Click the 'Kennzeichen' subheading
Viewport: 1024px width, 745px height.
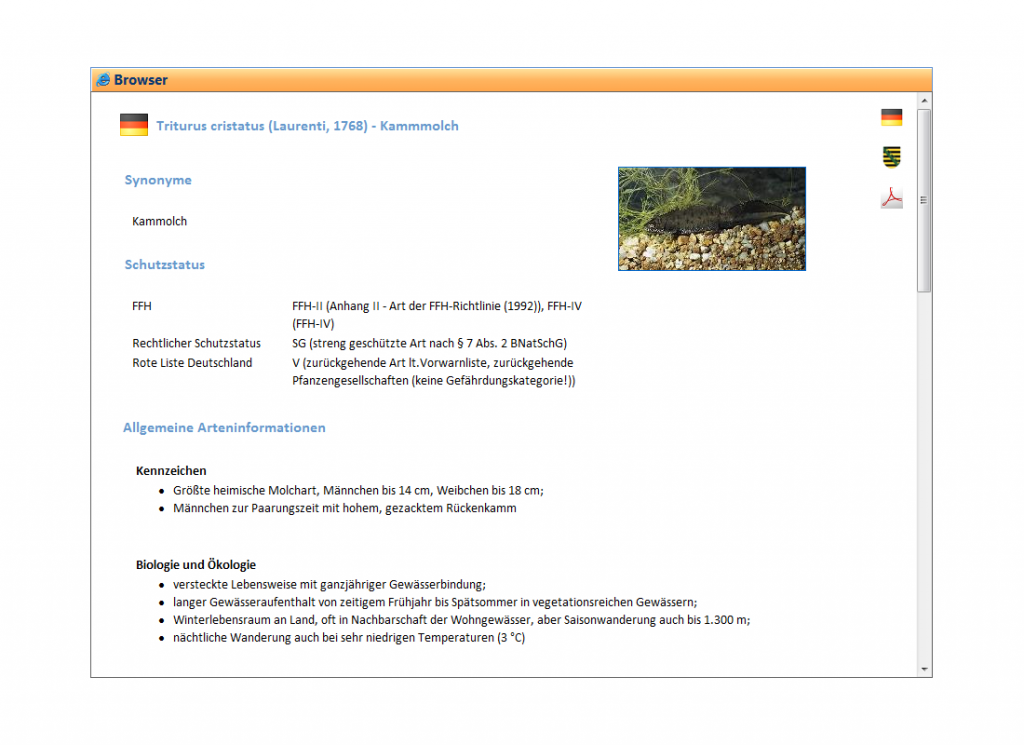(x=171, y=471)
